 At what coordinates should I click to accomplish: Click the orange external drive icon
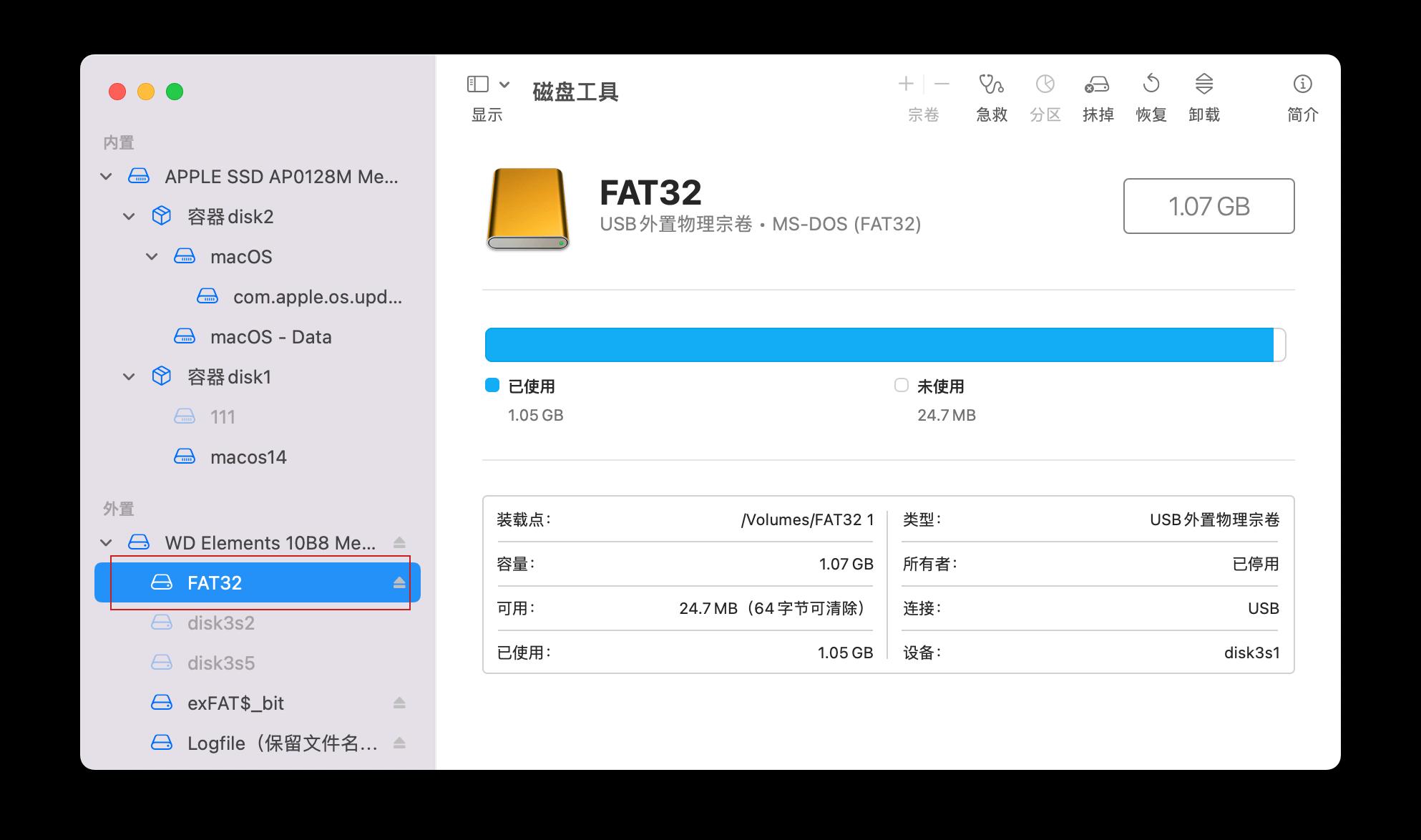[x=528, y=208]
